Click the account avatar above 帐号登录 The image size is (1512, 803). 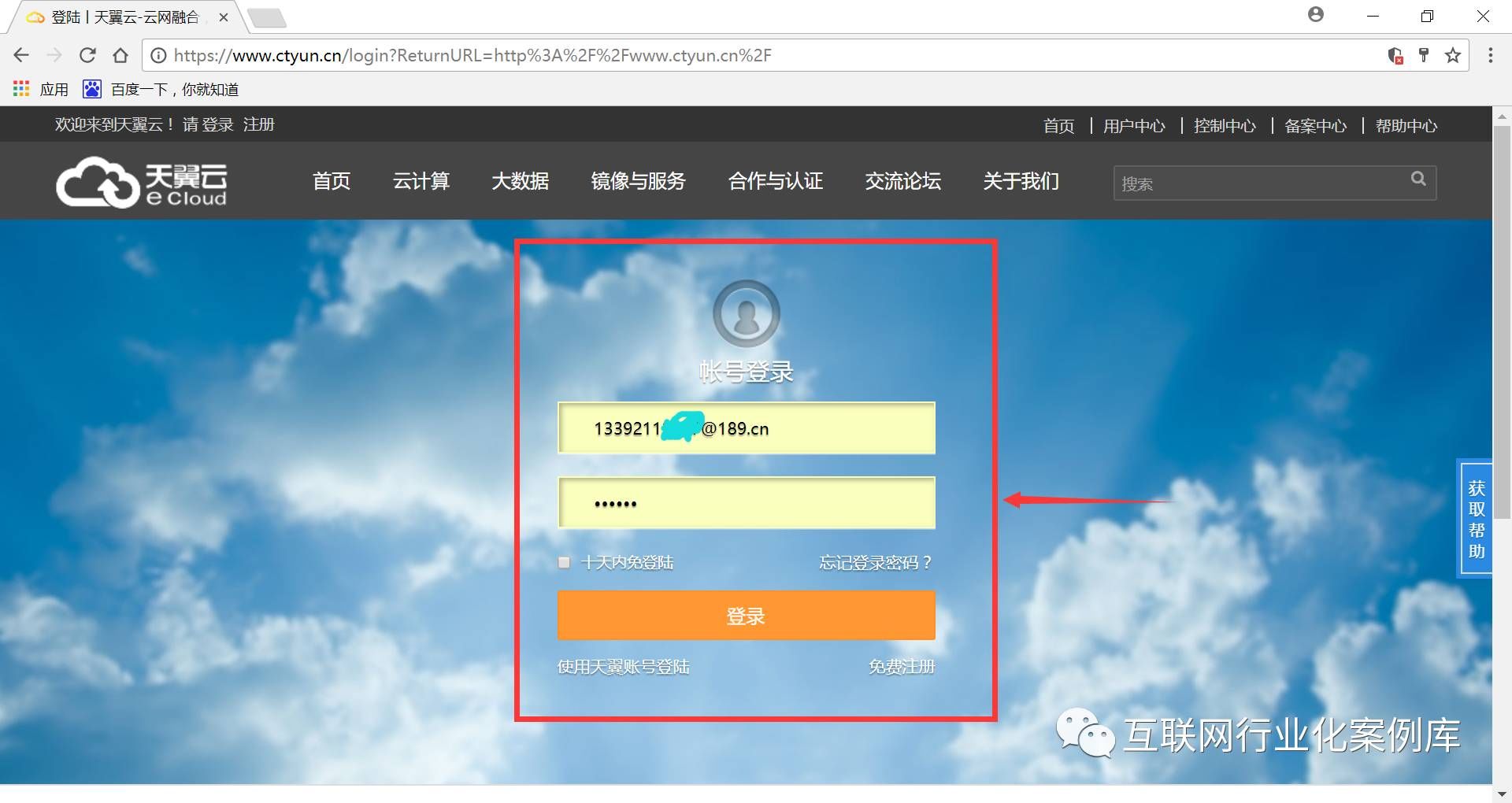[x=745, y=313]
